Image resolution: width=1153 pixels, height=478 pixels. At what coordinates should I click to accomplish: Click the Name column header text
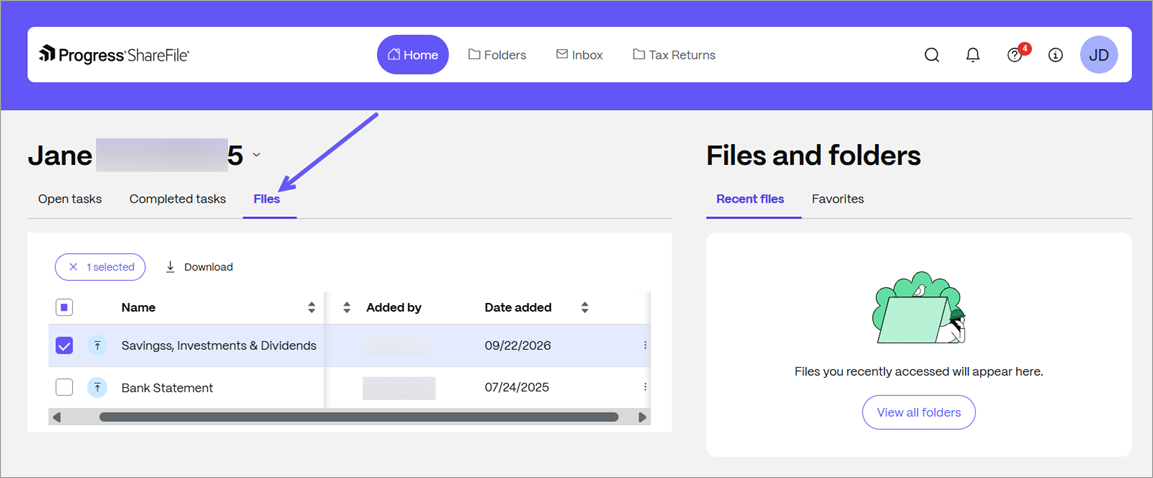[138, 307]
